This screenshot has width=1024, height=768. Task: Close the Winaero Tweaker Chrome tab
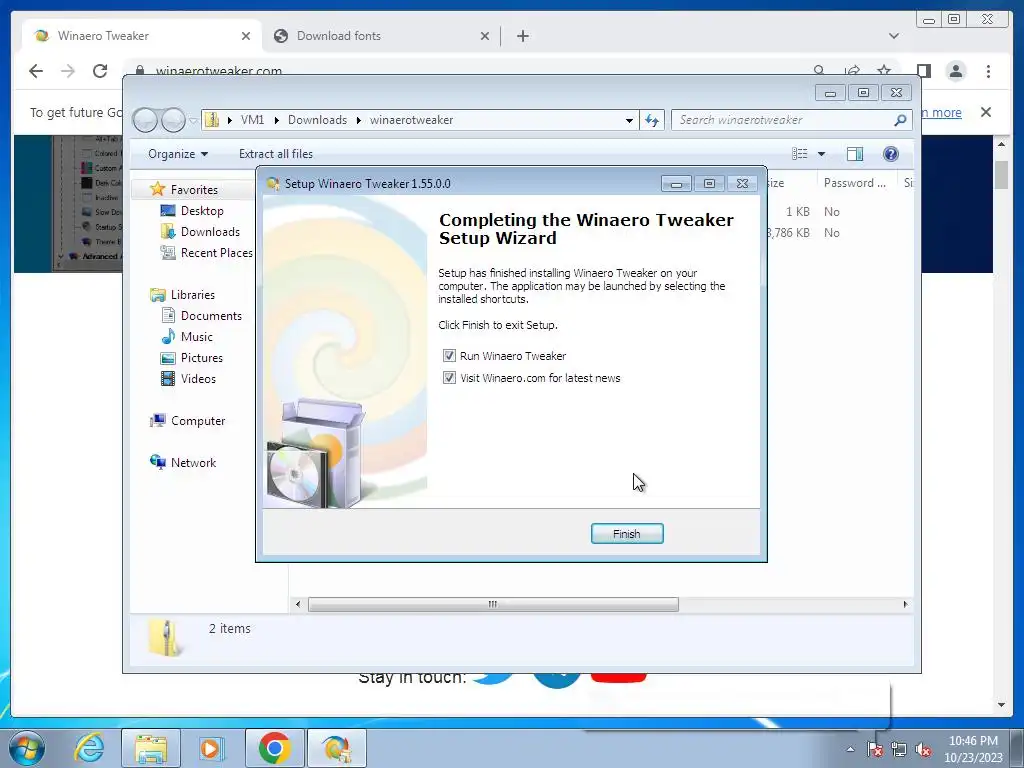point(246,36)
